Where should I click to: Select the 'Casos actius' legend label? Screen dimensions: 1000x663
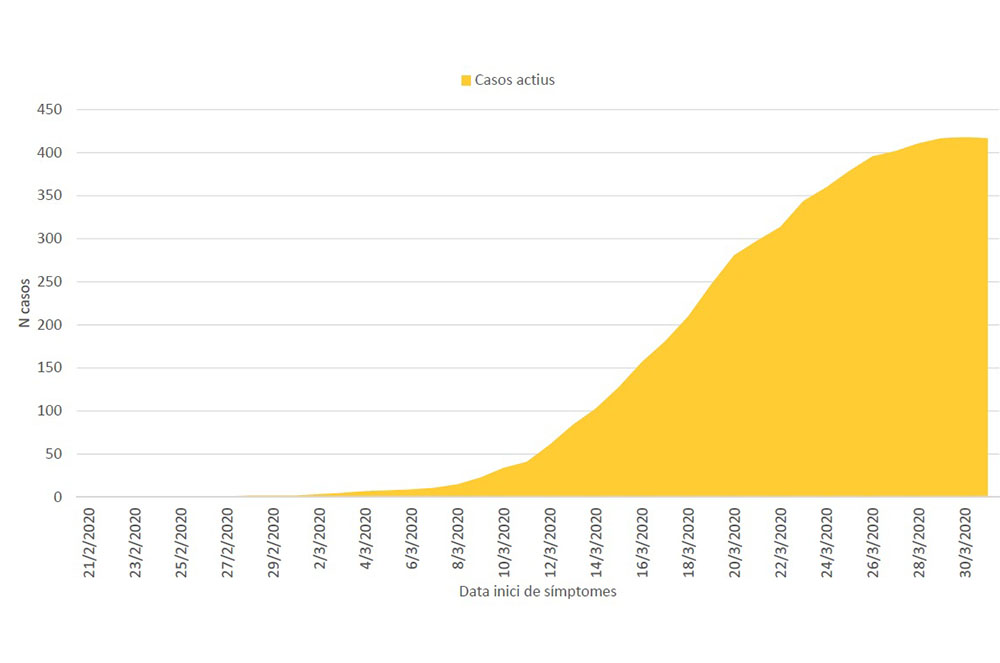[x=514, y=80]
